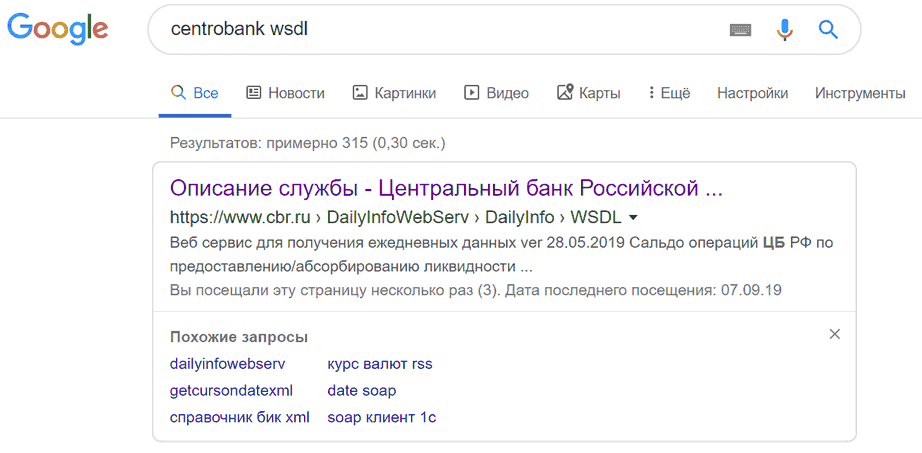922x453 pixels.
Task: Open related query 'dailyinfowebserv'
Action: click(228, 364)
